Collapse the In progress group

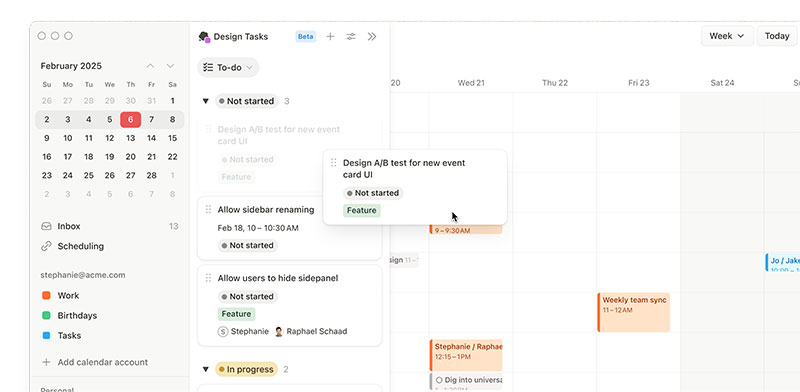(206, 369)
